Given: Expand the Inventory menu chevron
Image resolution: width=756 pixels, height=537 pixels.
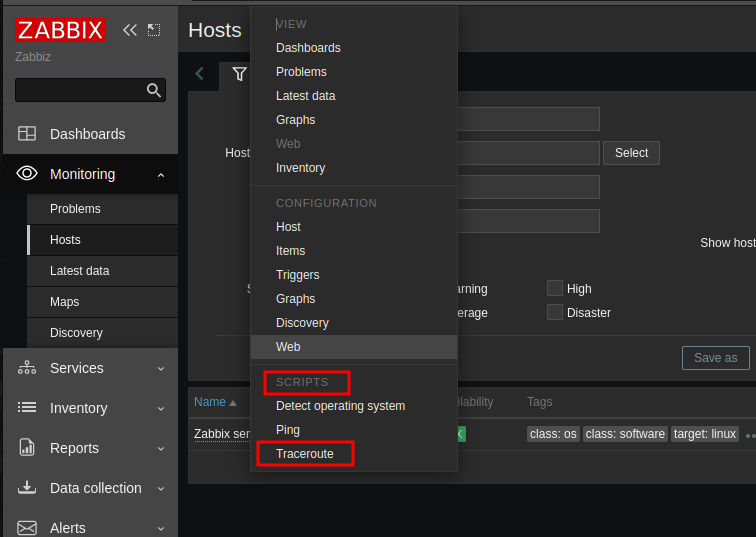Looking at the screenshot, I should (161, 409).
